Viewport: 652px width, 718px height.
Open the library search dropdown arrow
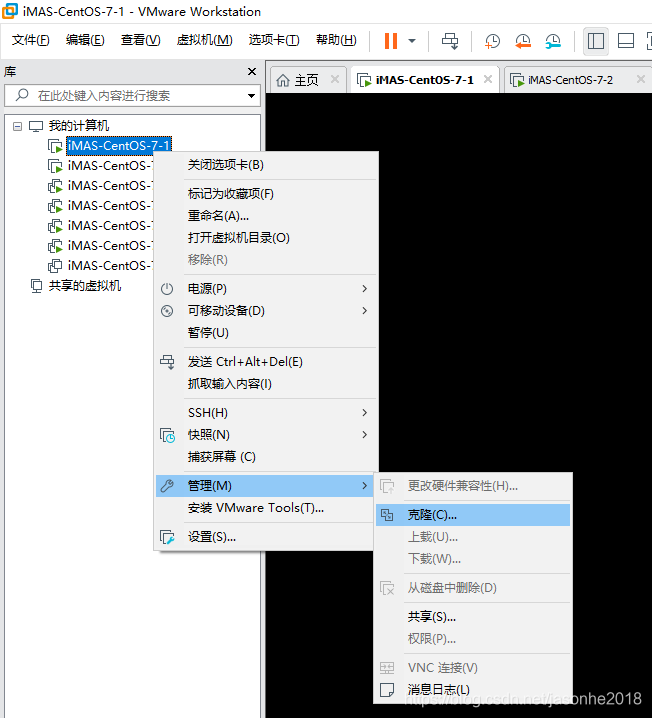coord(251,96)
